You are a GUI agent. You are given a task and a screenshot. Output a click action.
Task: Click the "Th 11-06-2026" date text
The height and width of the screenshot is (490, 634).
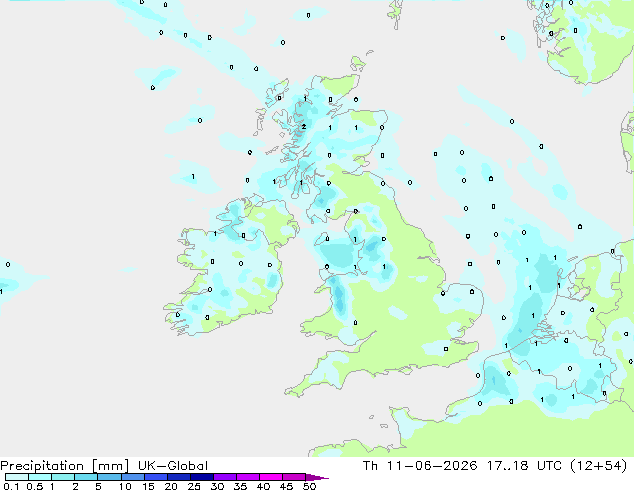pos(420,466)
